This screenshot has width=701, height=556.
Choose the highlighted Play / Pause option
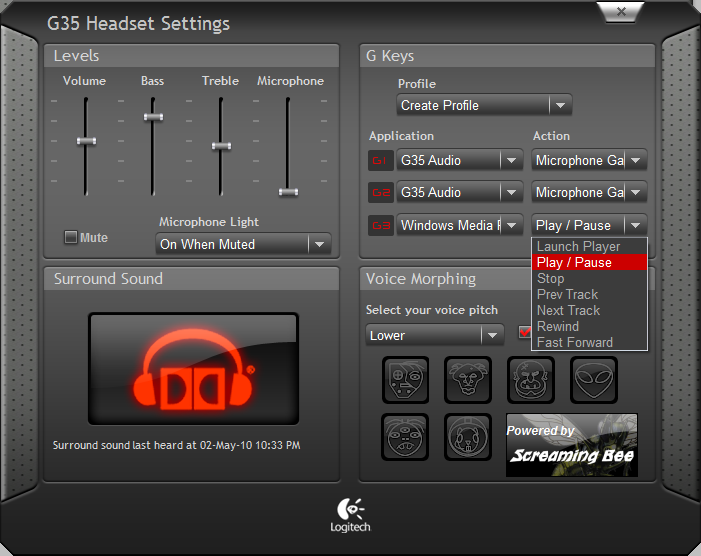[589, 262]
